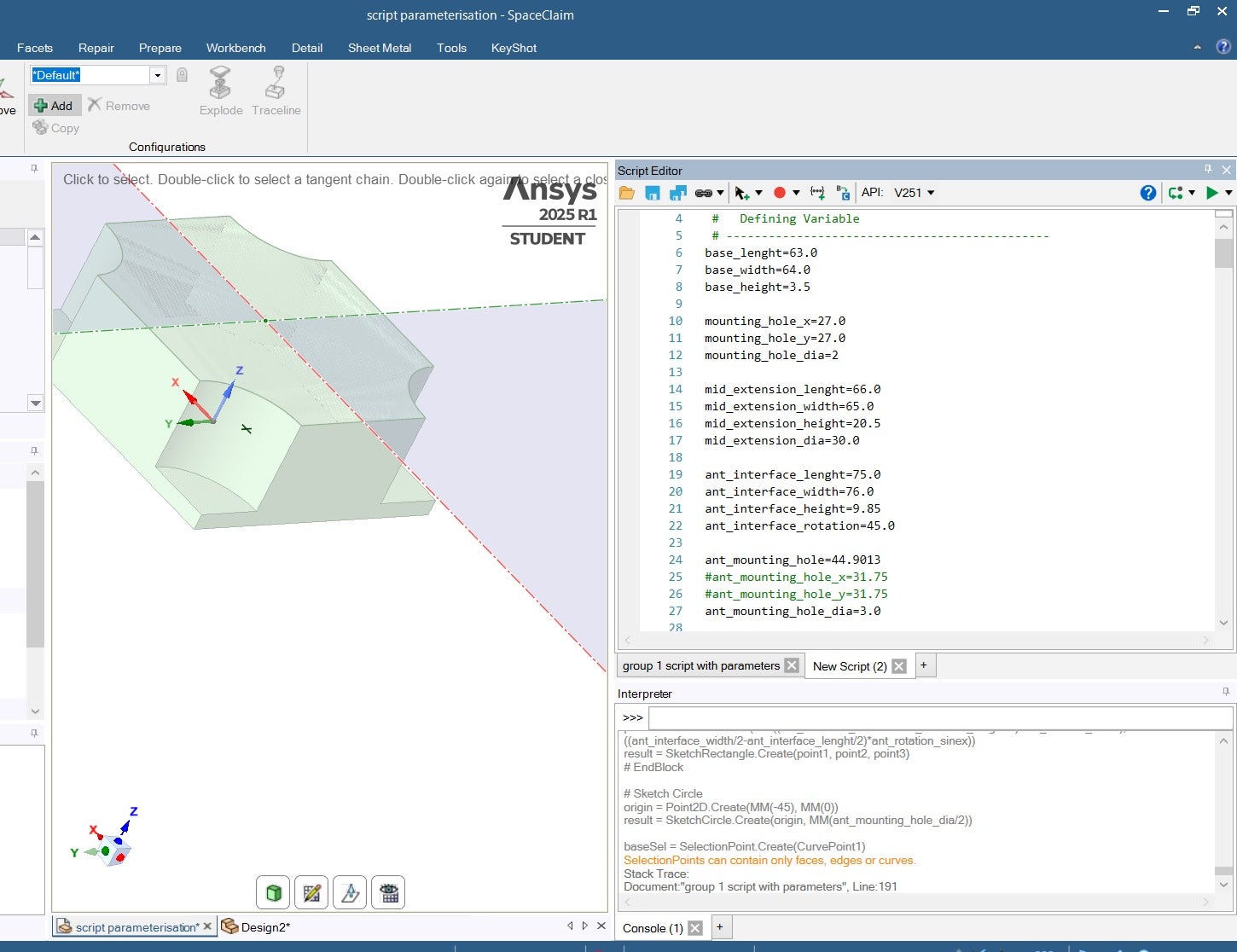Click script editor vertical scrollbar down arrow
This screenshot has height=952, width=1237.
[x=1223, y=623]
